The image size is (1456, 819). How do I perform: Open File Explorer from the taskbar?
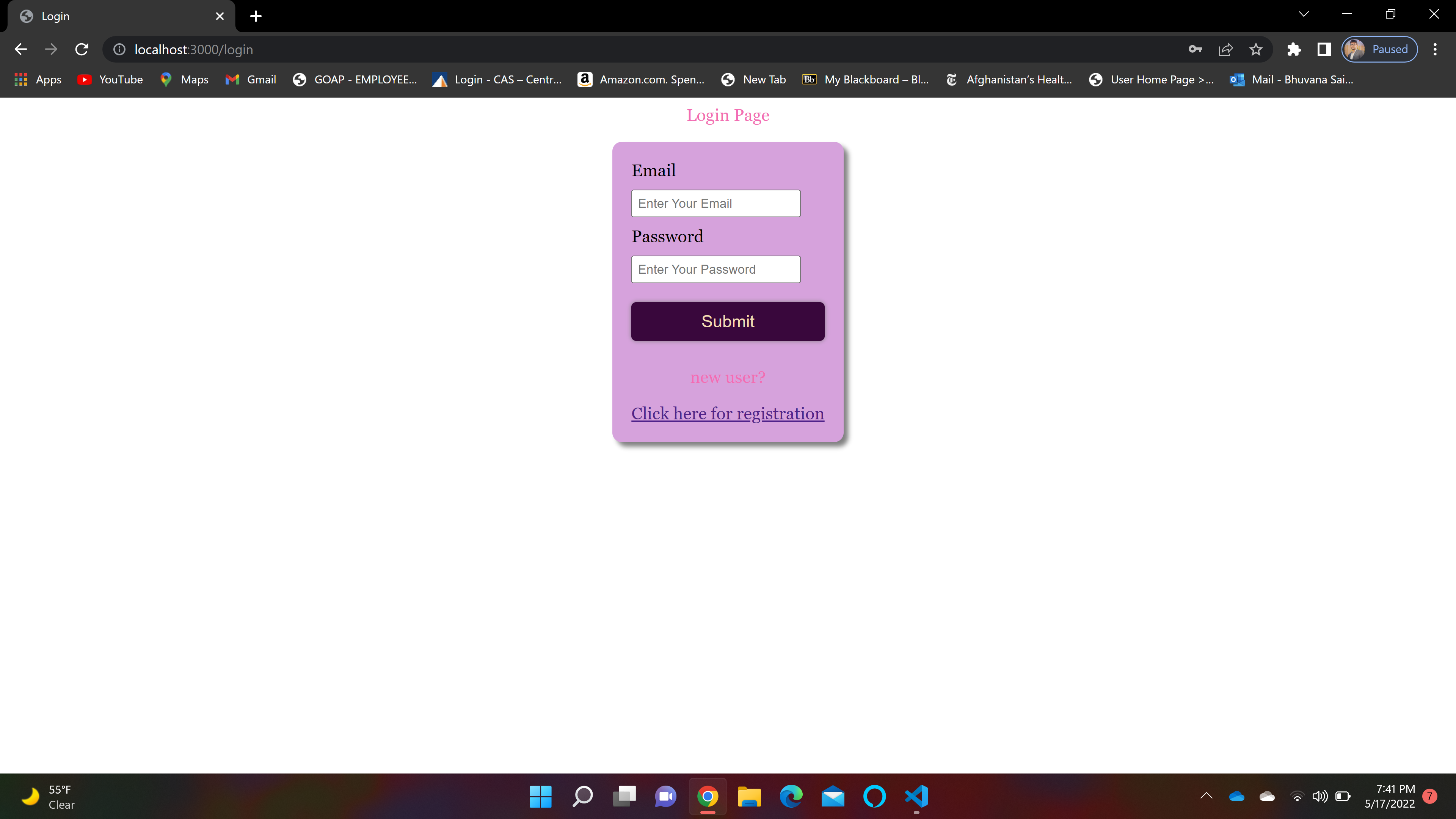pyautogui.click(x=749, y=796)
